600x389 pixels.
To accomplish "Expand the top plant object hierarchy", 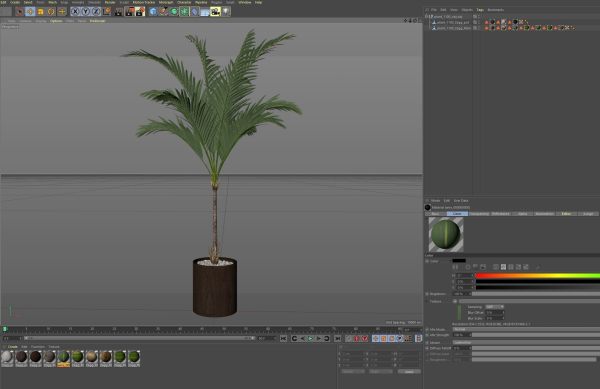I will tap(427, 17).
